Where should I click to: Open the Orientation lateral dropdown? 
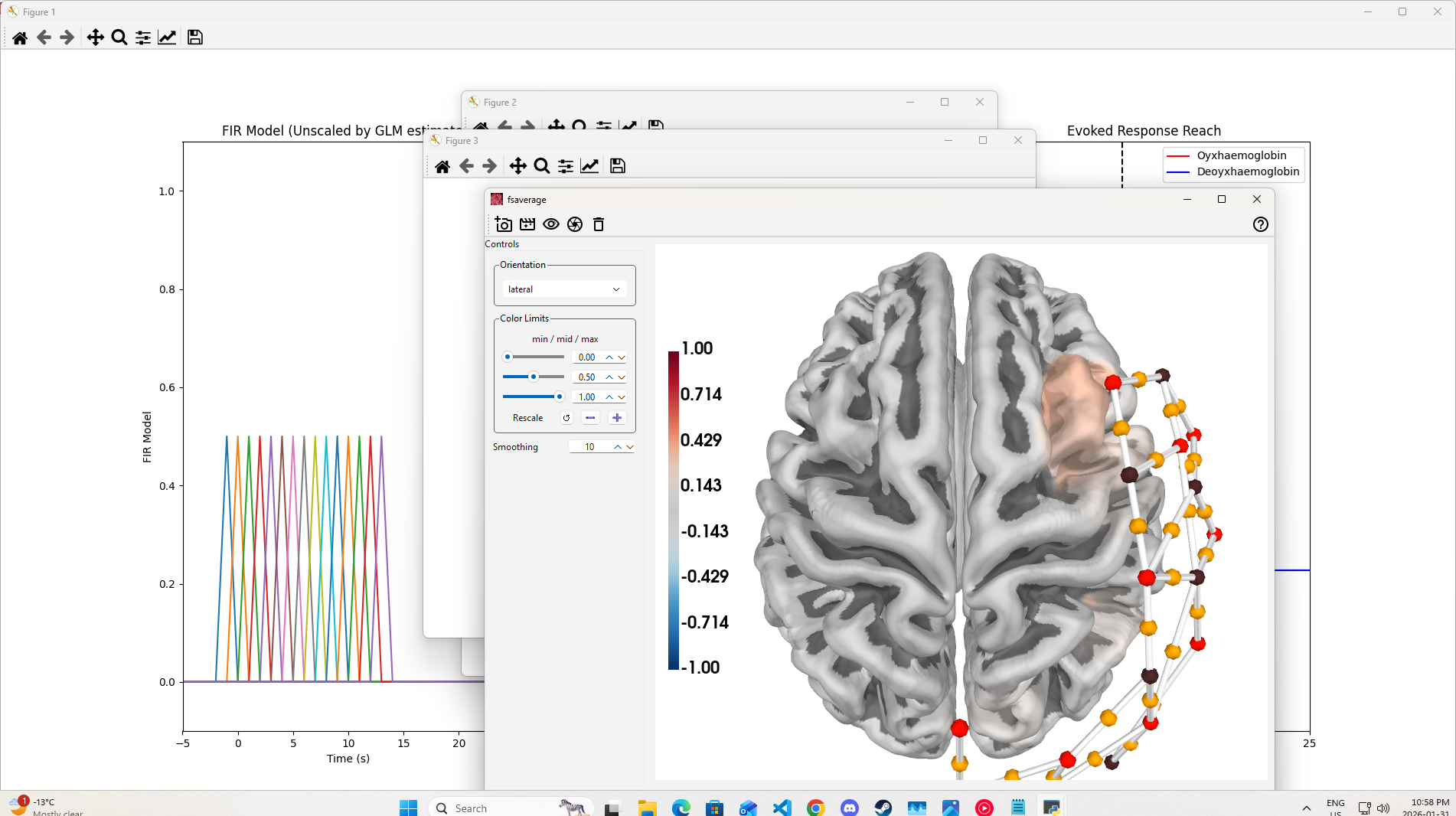564,289
